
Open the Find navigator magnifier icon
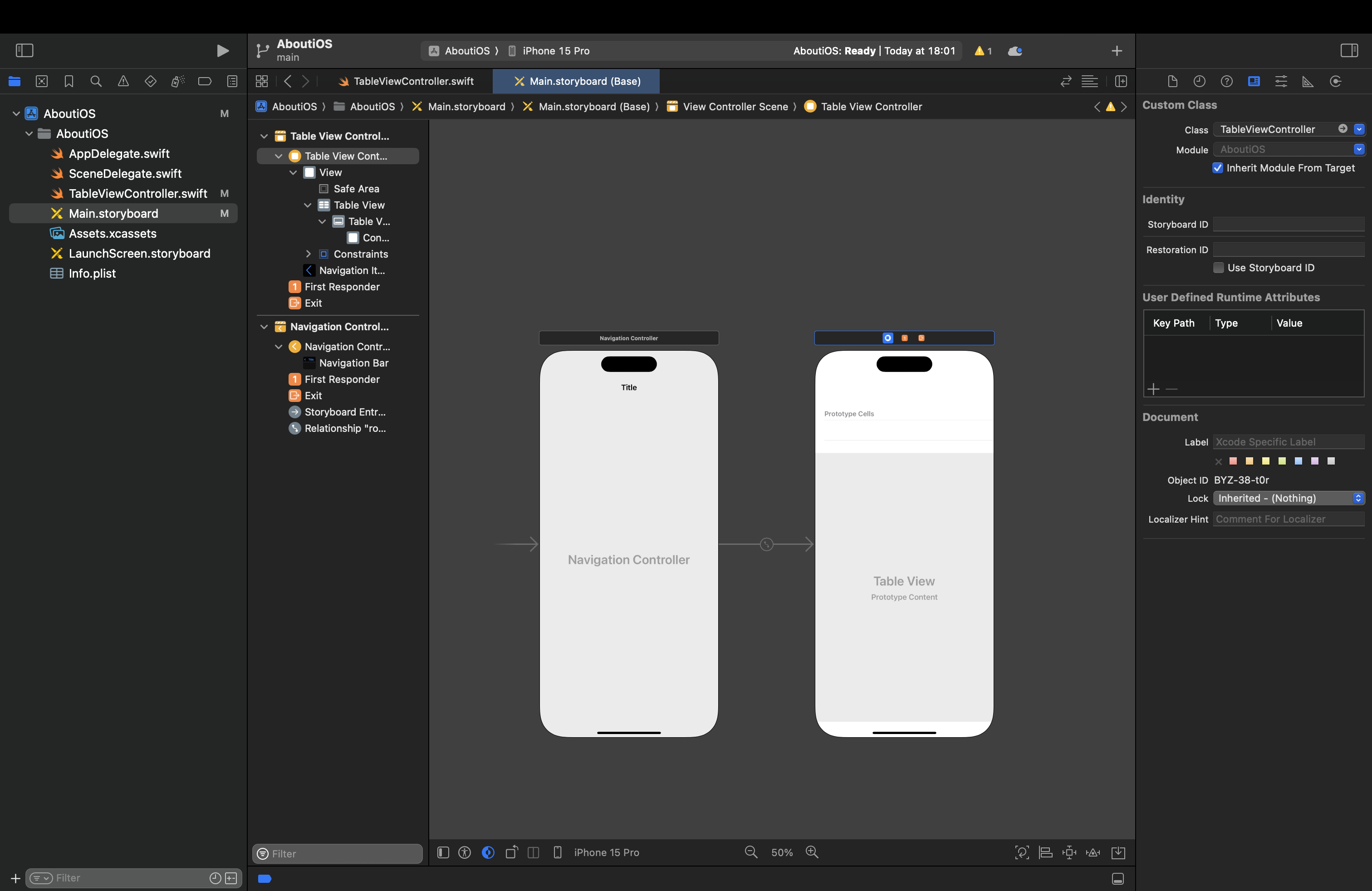pyautogui.click(x=96, y=81)
